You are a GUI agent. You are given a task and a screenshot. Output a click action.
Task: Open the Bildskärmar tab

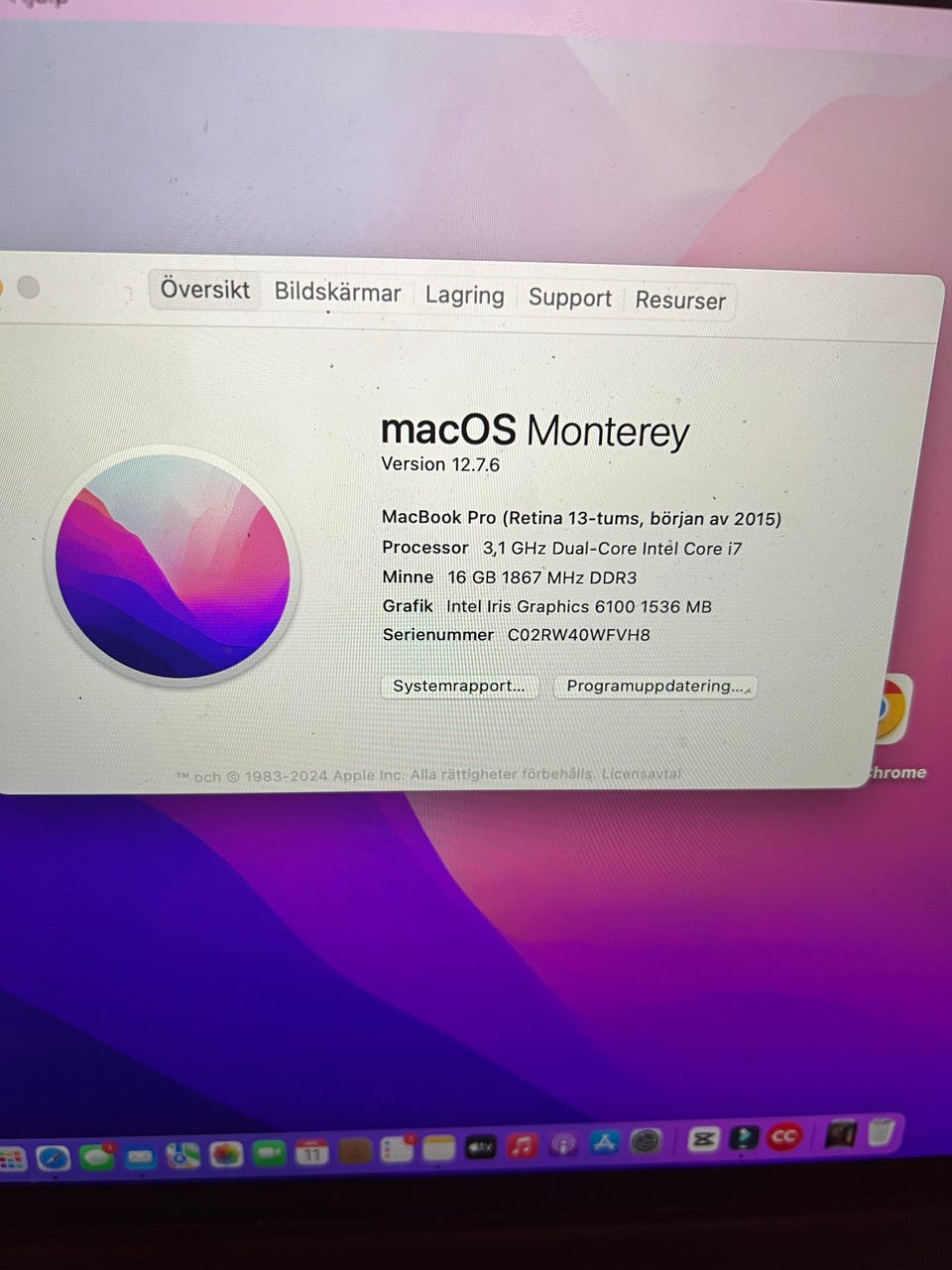coord(337,293)
